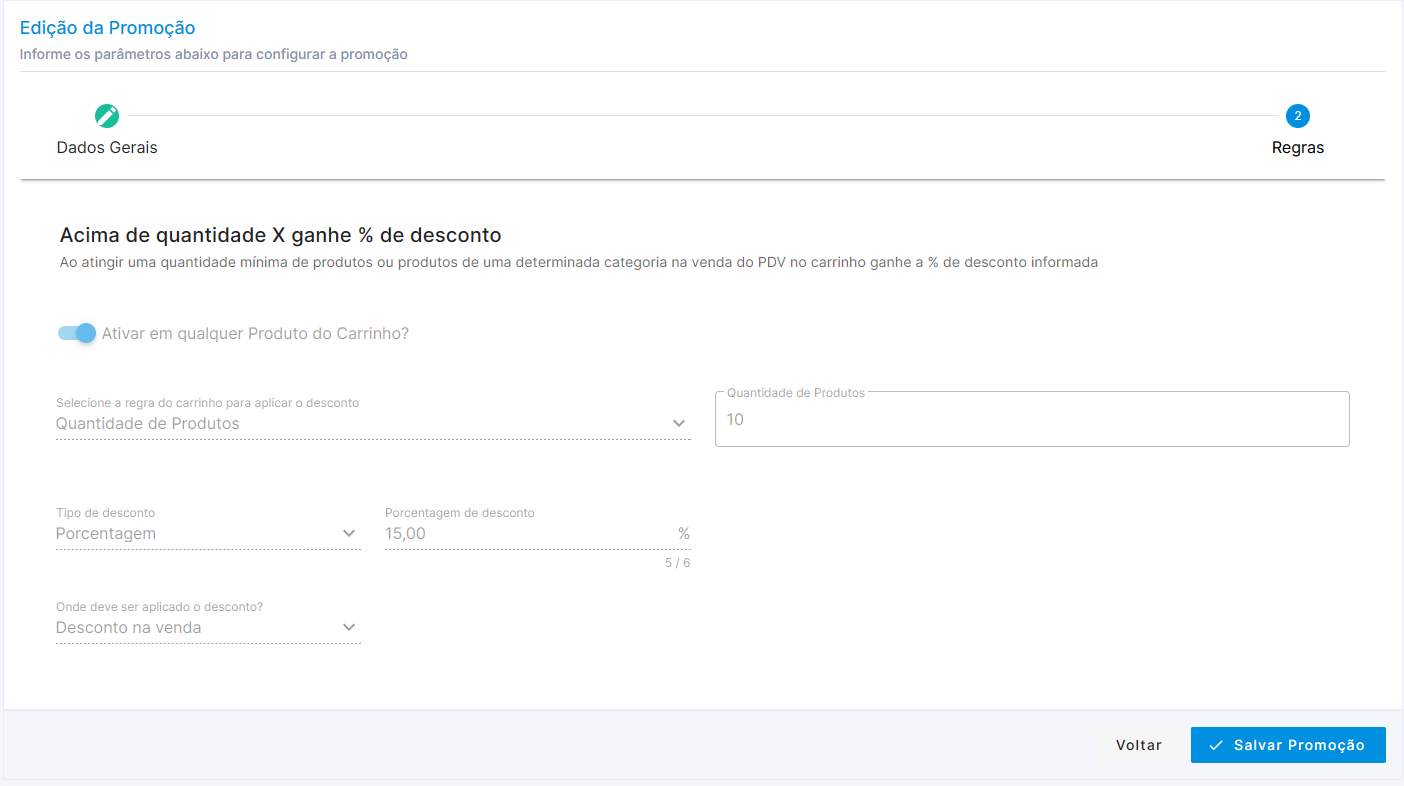
Task: Click the 'Acima de quantidade X' rule heading
Action: pos(280,235)
